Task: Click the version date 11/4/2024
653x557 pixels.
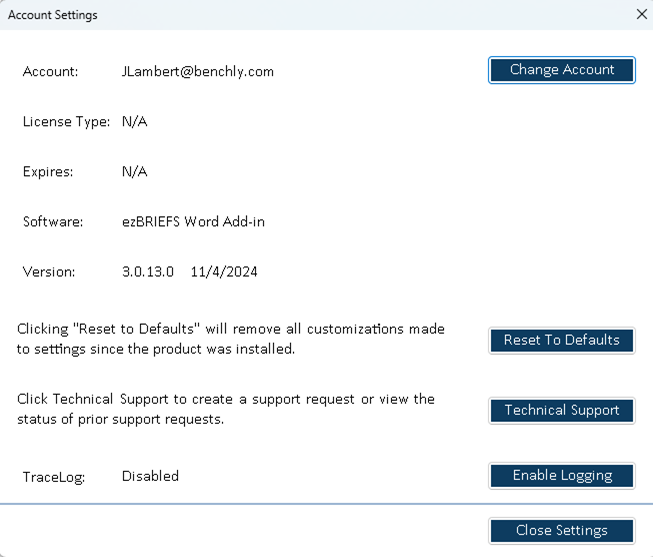Action: coord(225,272)
